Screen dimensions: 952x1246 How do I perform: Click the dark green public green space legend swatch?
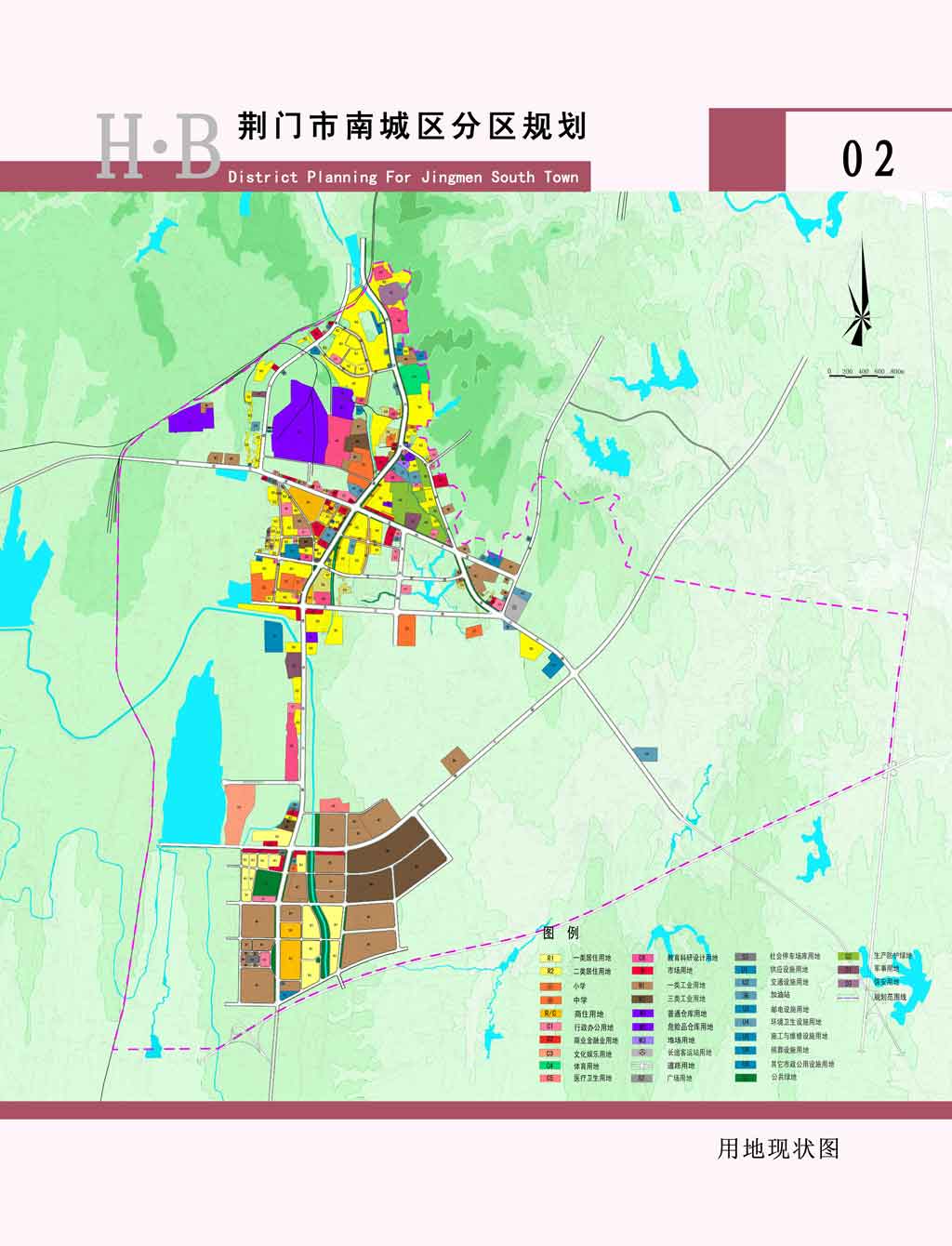click(x=745, y=1079)
